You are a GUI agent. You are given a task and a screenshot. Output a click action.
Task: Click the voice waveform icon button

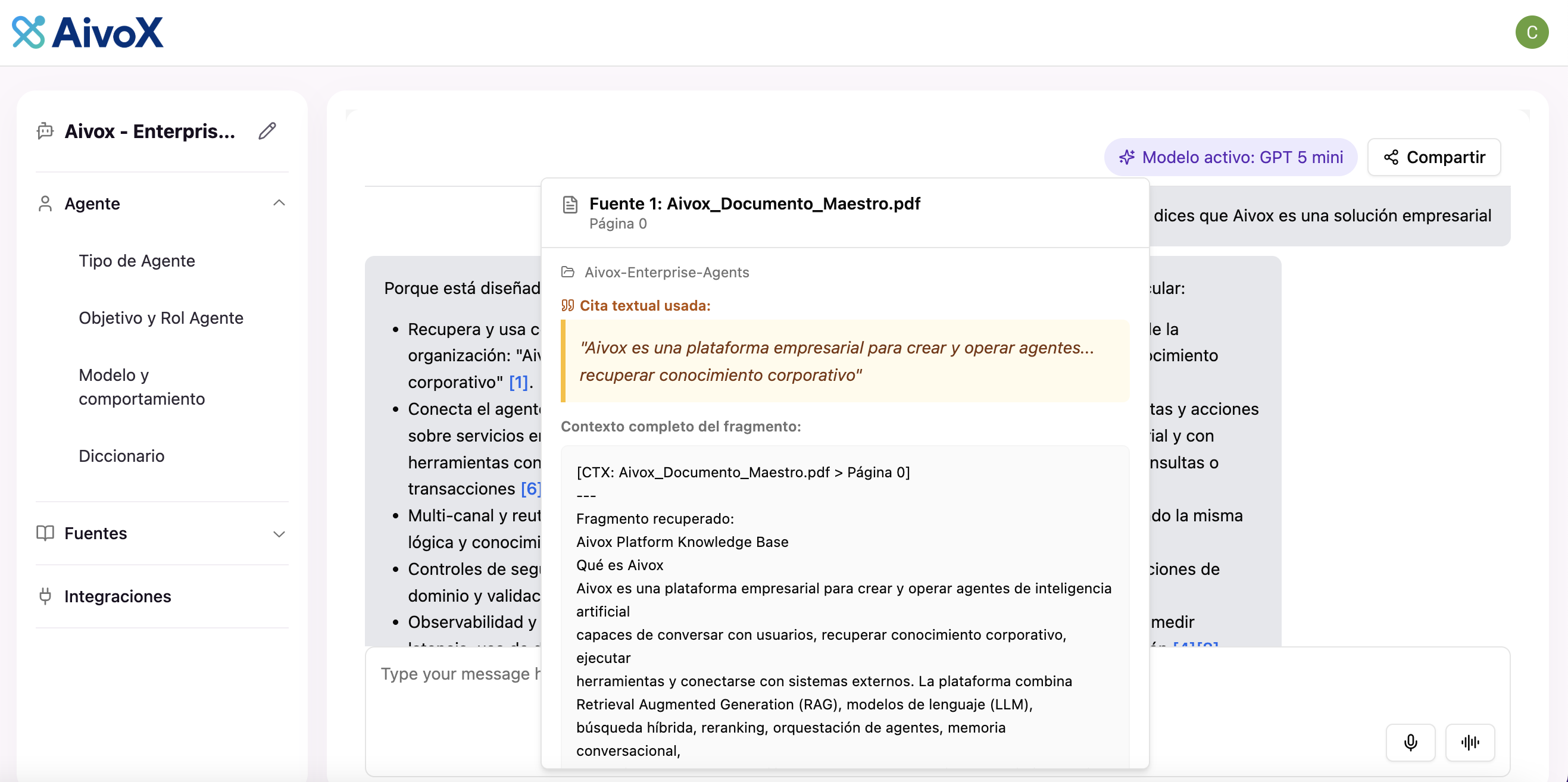(1470, 742)
